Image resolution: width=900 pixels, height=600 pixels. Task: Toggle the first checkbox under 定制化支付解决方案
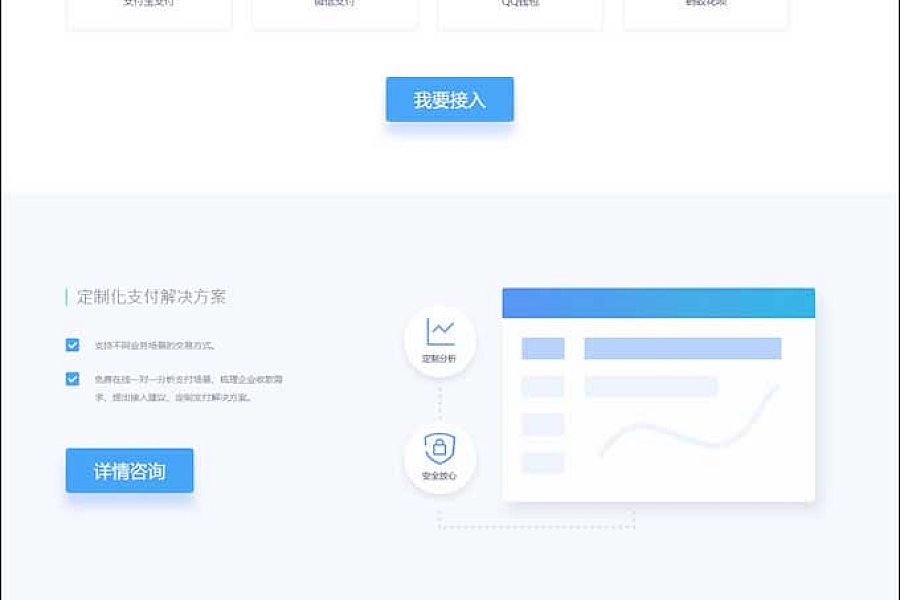[72, 345]
